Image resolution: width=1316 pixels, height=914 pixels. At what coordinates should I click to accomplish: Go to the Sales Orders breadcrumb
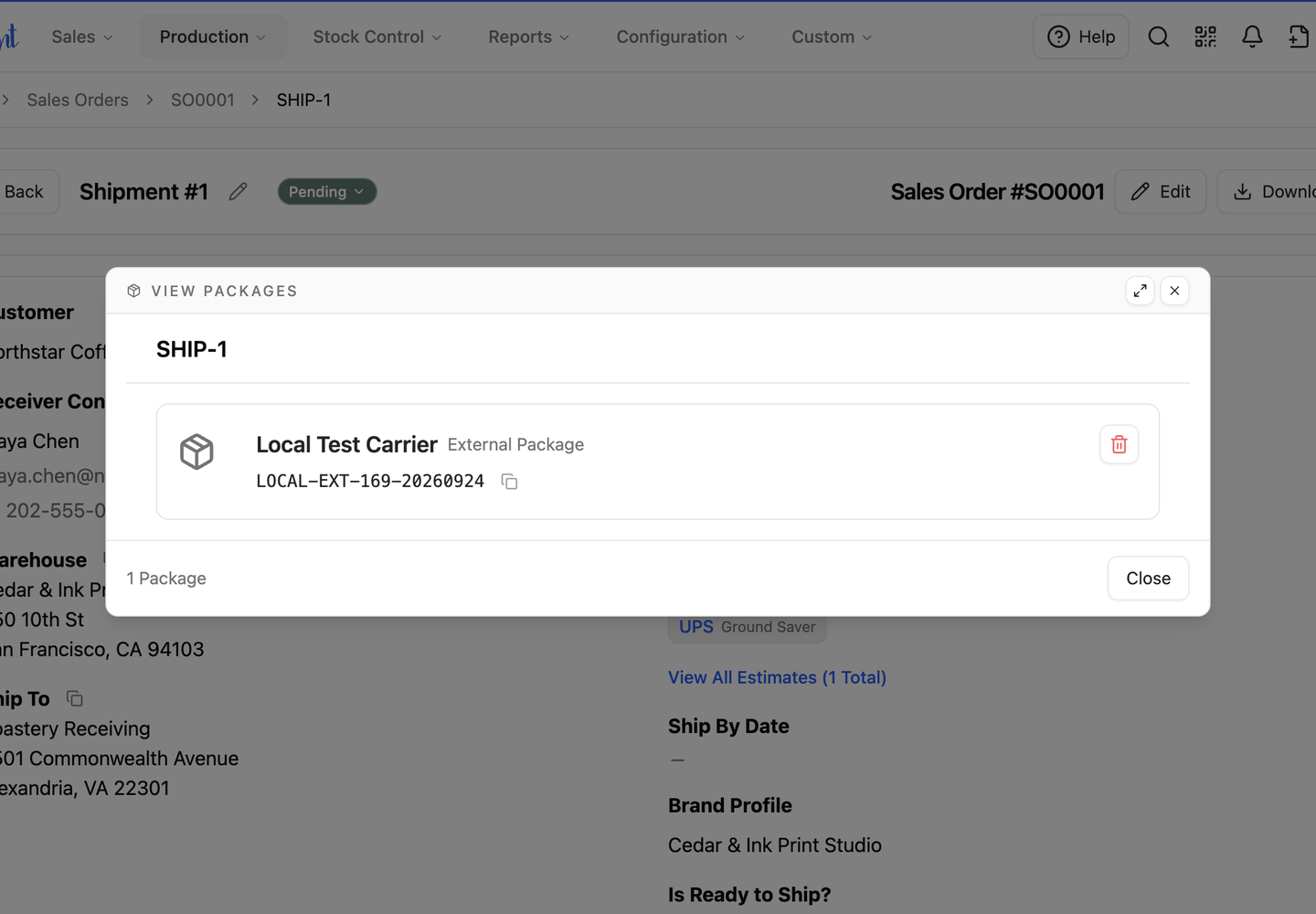click(78, 100)
